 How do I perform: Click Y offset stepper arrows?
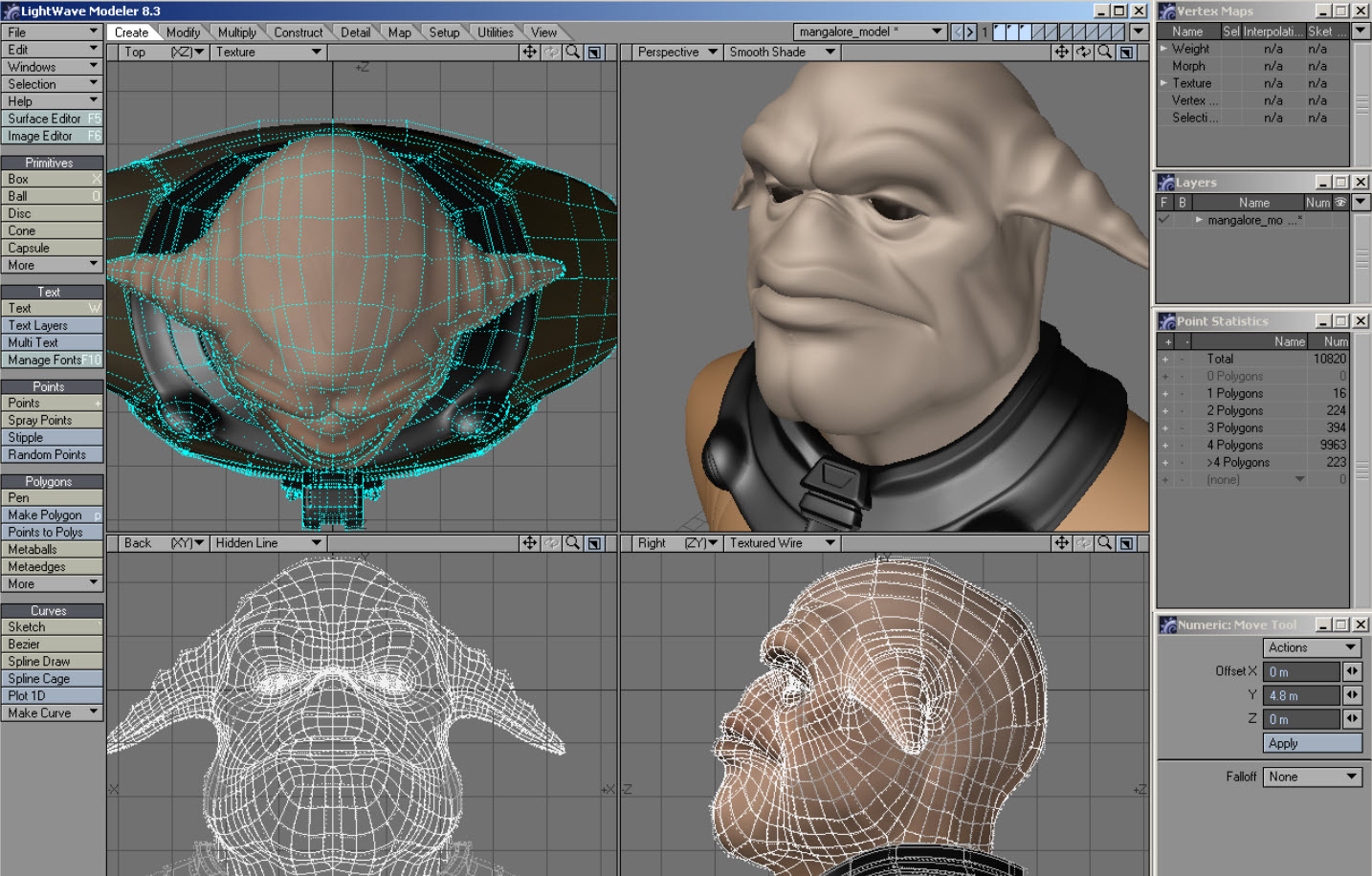click(x=1352, y=695)
